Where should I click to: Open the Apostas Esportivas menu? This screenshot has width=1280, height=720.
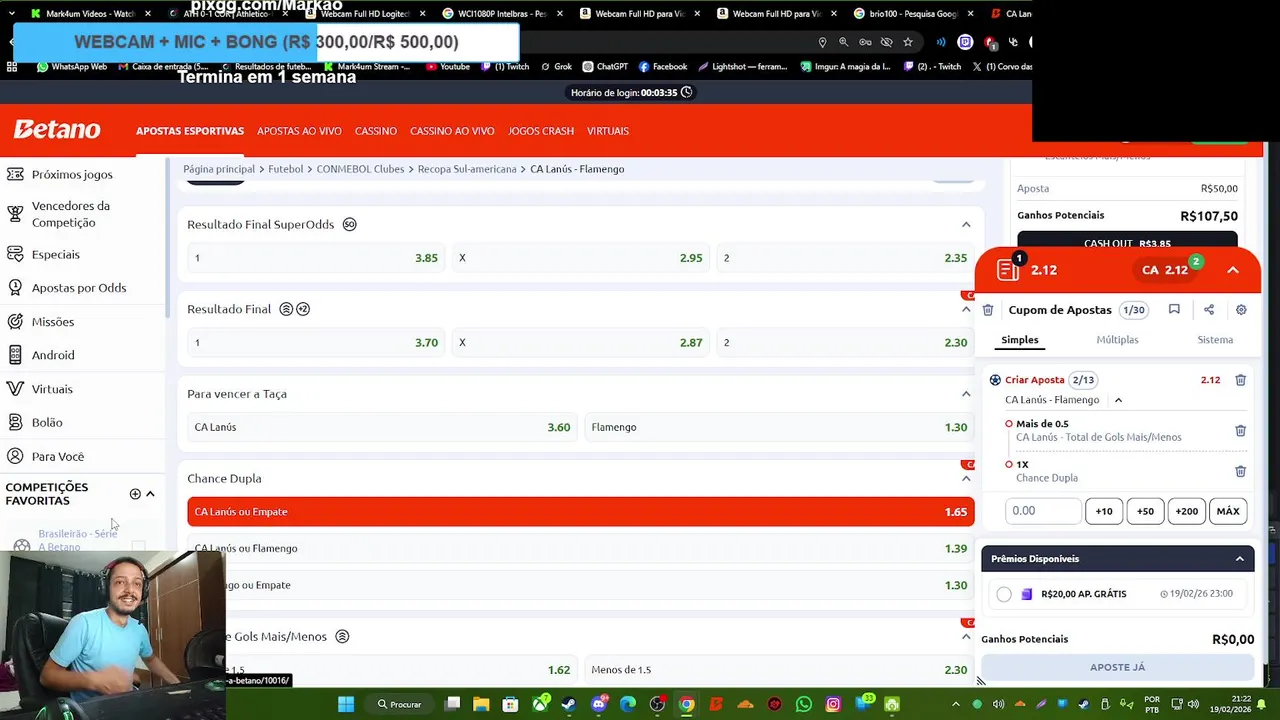(x=190, y=131)
